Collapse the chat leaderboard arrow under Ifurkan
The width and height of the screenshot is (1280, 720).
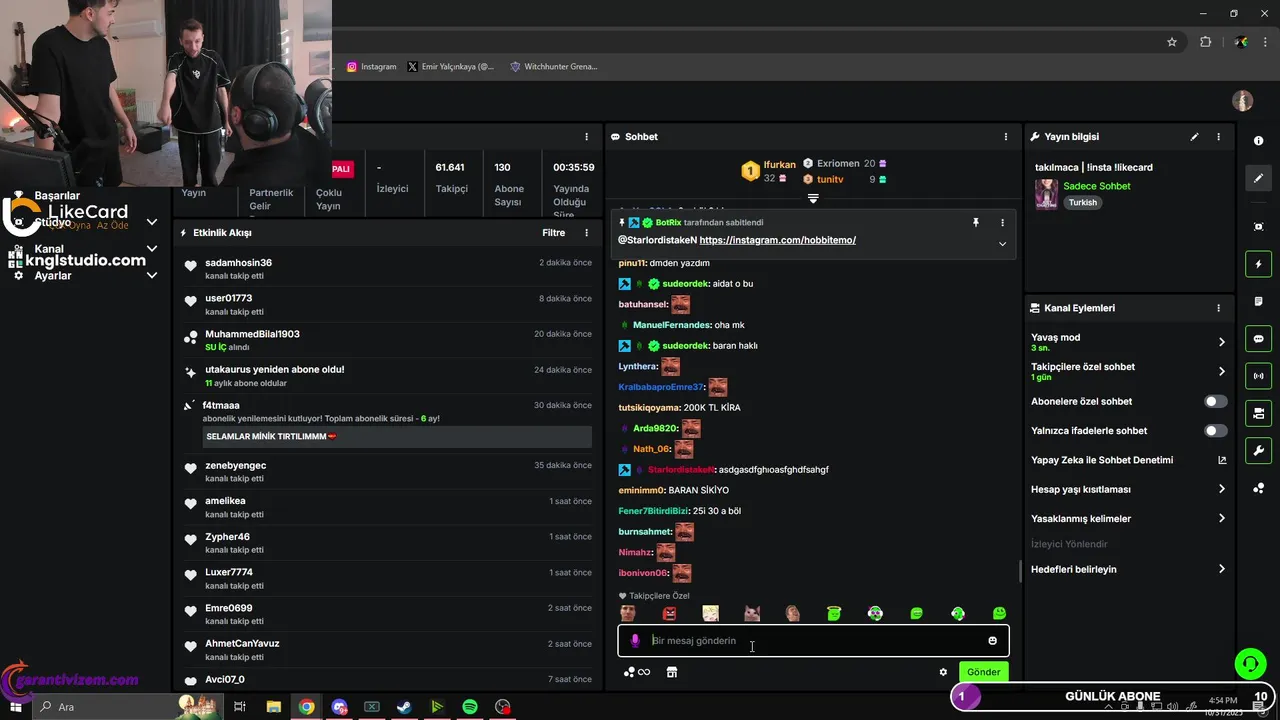point(813,199)
